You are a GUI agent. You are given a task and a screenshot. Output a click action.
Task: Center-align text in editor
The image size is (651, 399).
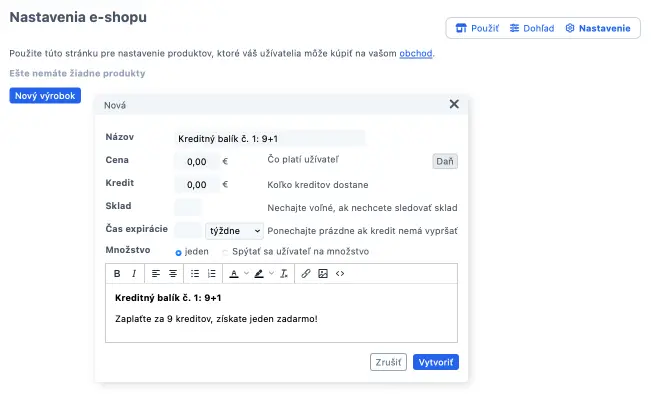click(x=173, y=274)
